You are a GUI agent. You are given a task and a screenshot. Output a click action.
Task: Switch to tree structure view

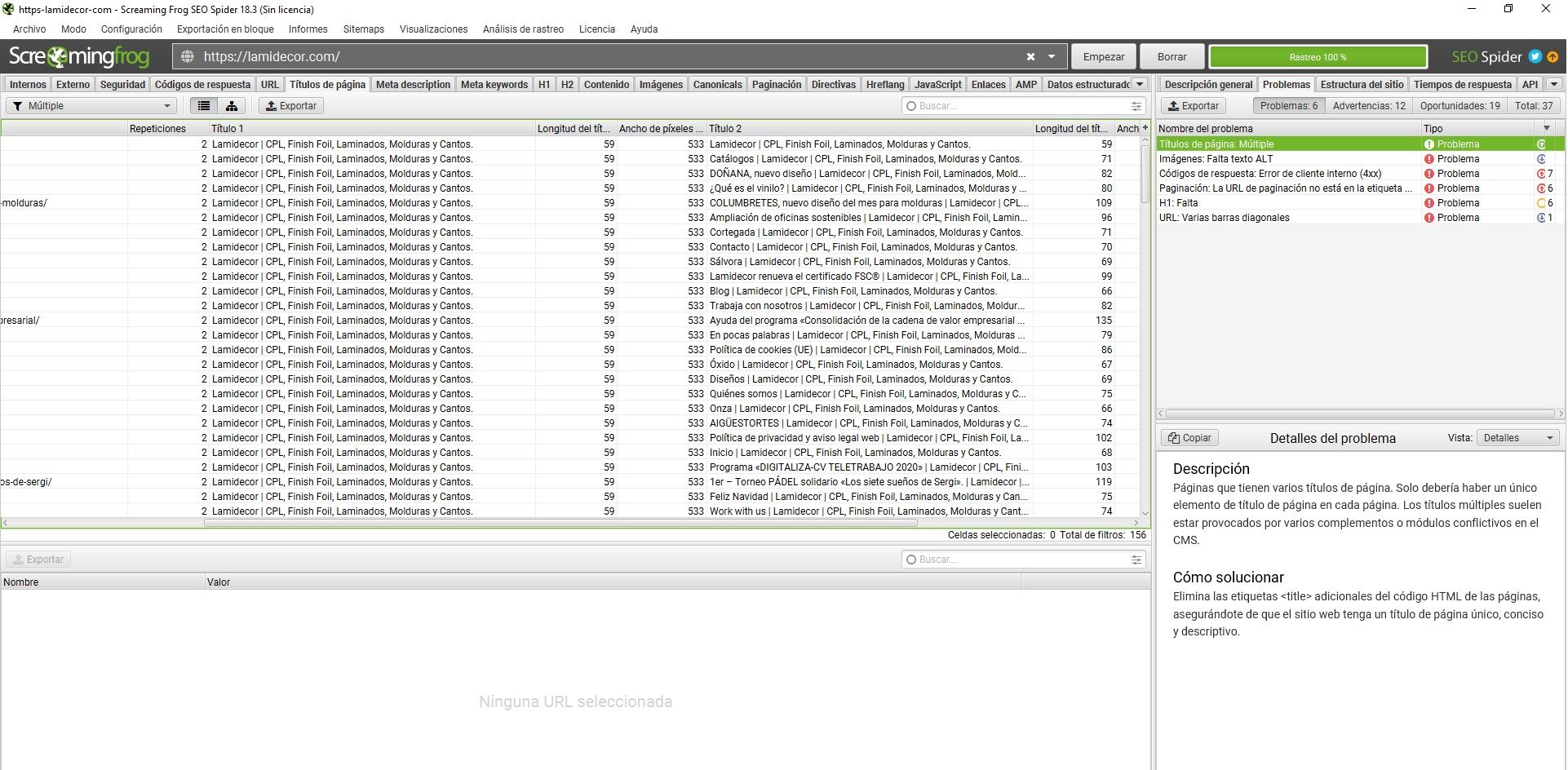tap(232, 106)
